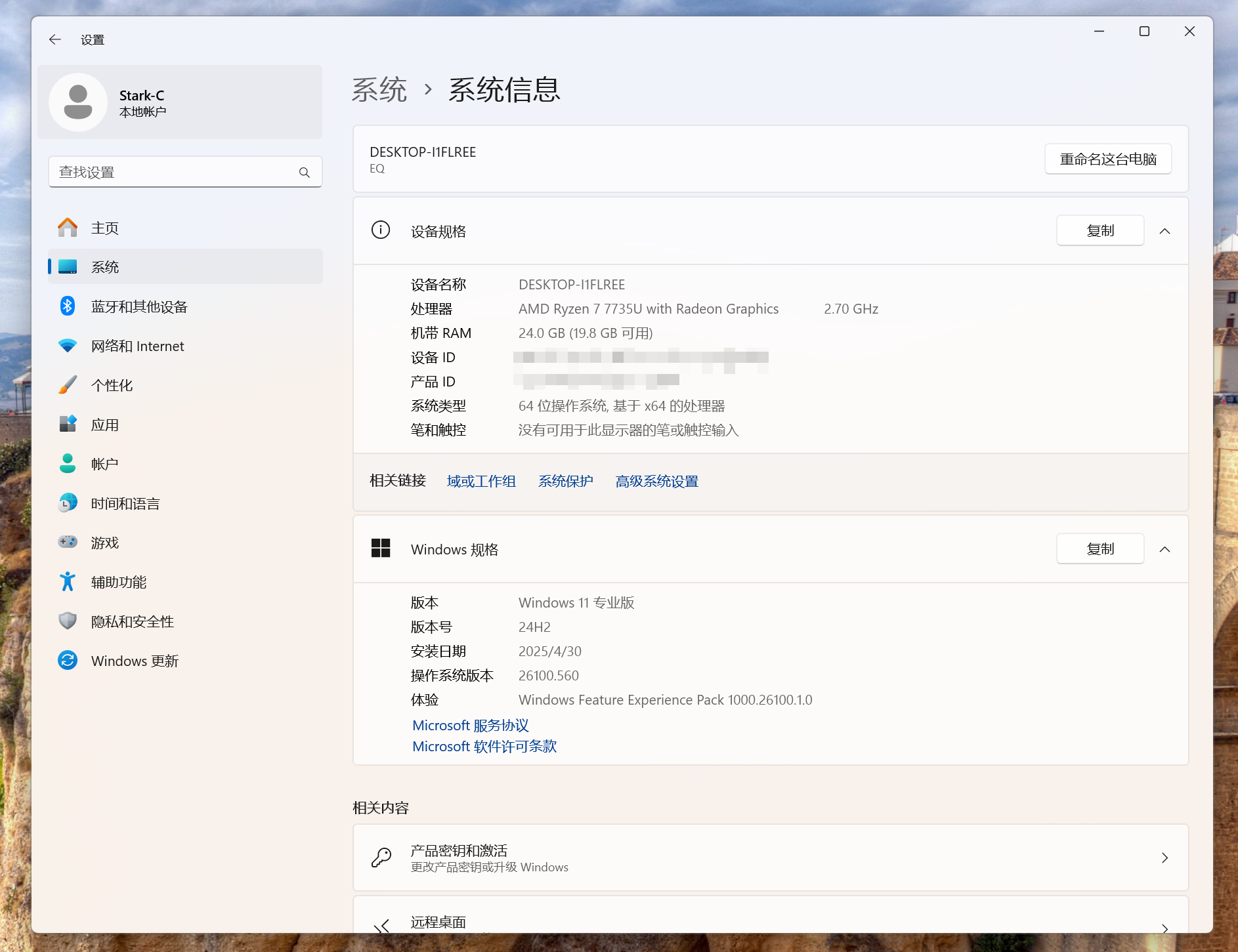Image resolution: width=1238 pixels, height=952 pixels.
Task: Collapse the 设备规格 section chevron
Action: coord(1165,231)
